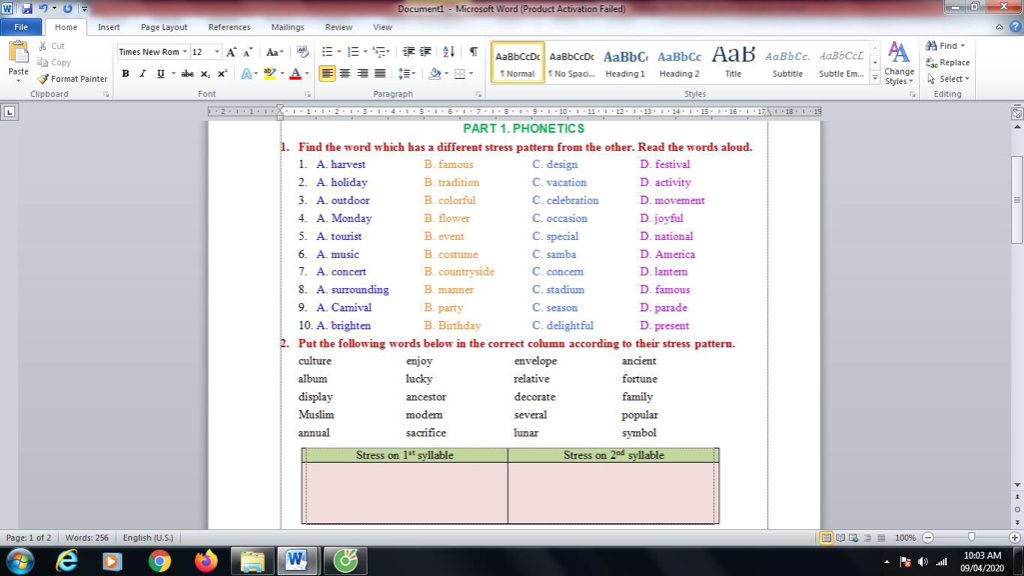Screen dimensions: 1024x576
Task: Launch Google Chrome from the taskbar
Action: point(159,561)
